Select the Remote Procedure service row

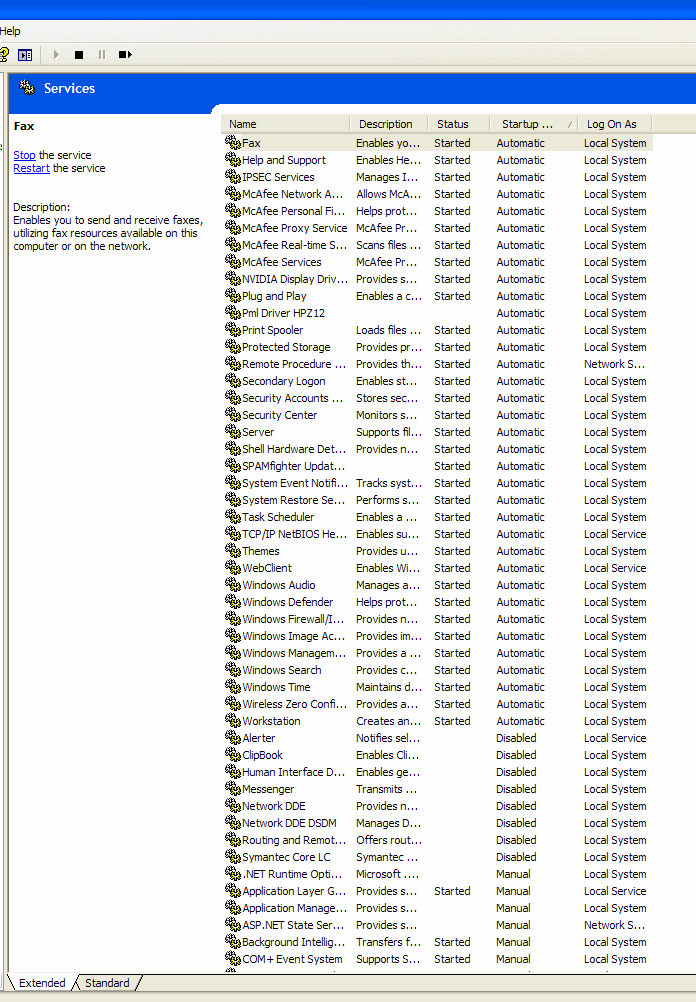point(437,364)
